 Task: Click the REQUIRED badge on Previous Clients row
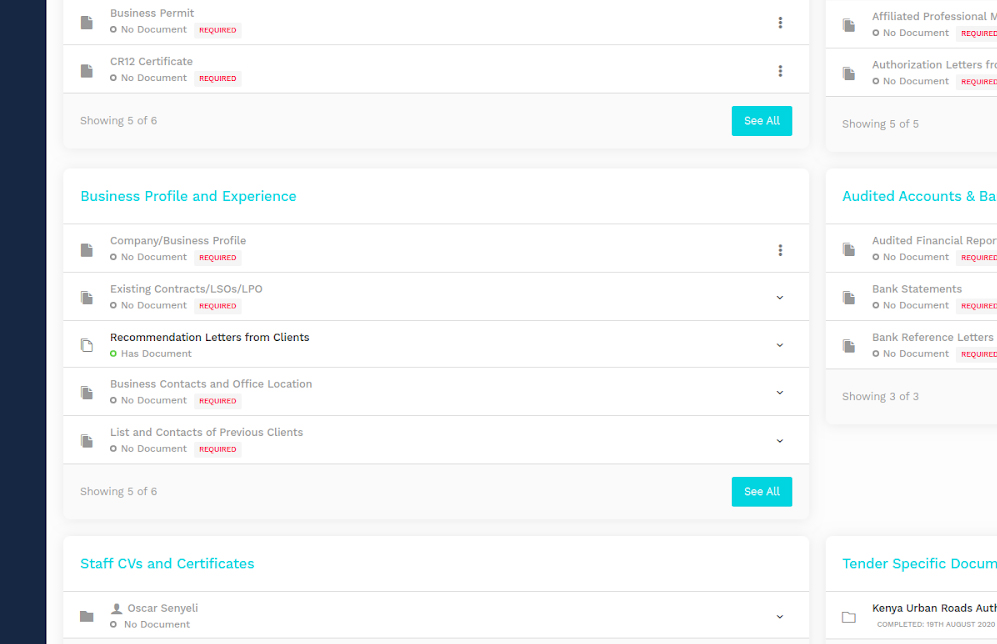[217, 449]
